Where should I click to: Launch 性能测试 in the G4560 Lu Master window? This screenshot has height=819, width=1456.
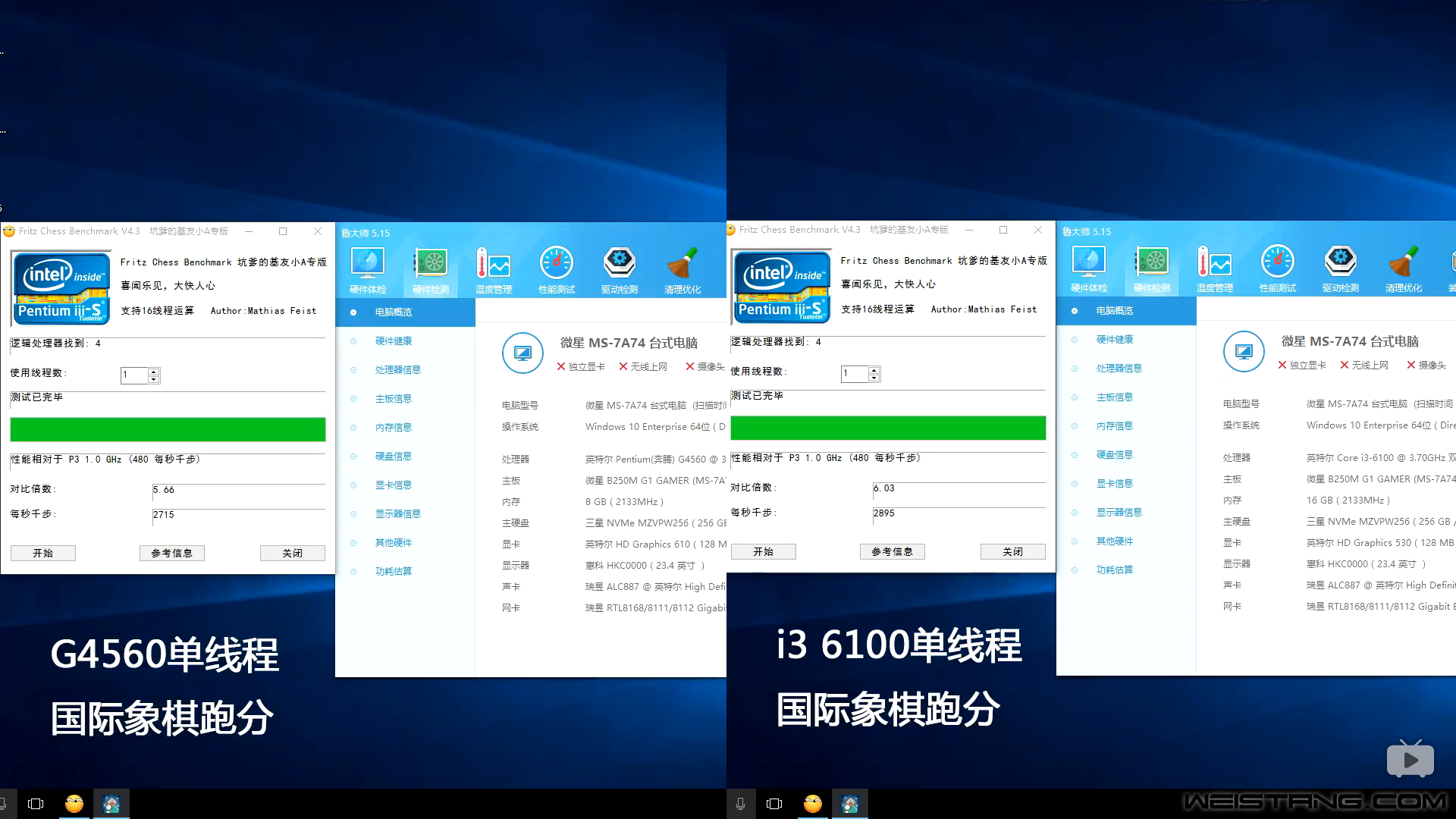557,271
